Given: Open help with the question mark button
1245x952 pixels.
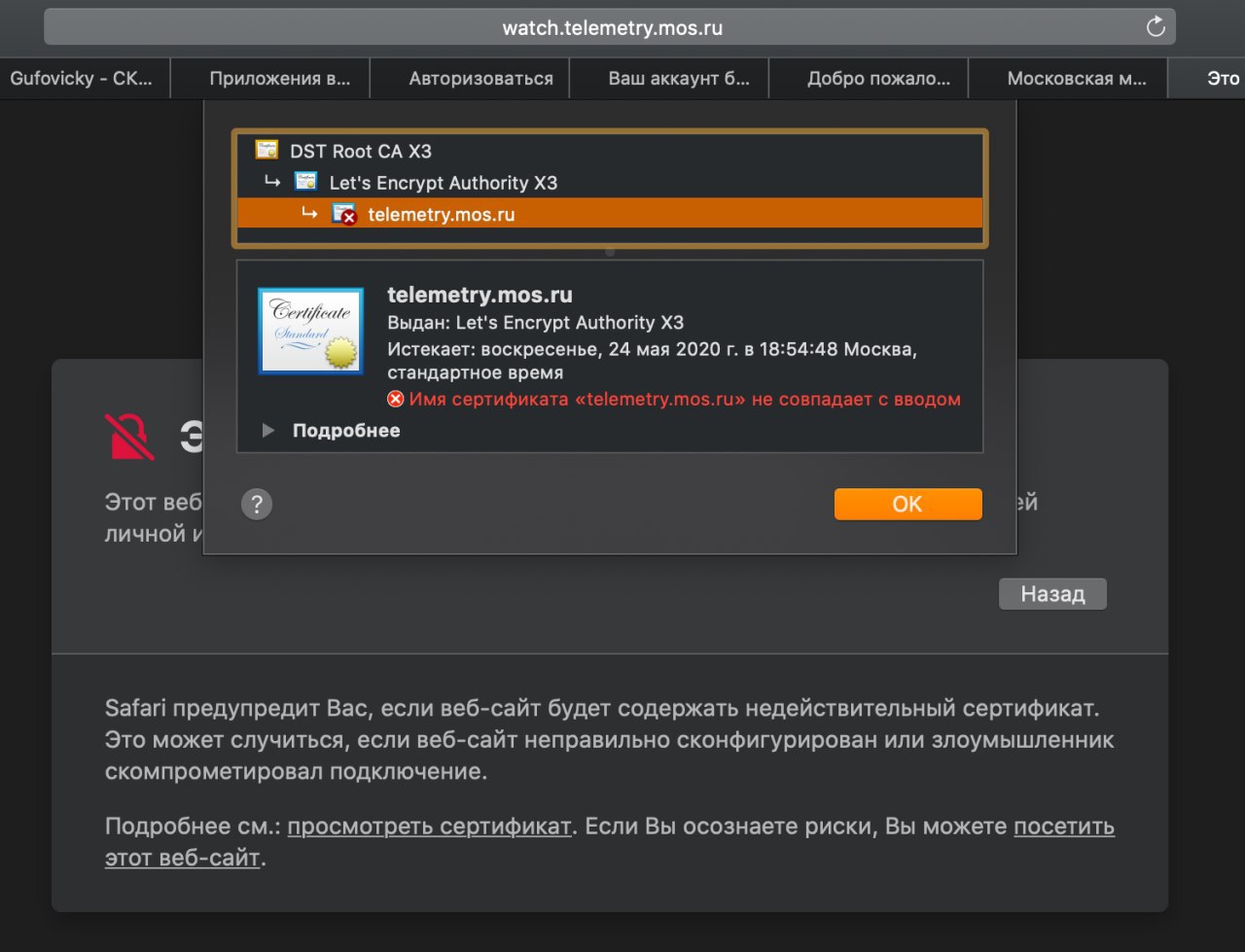Looking at the screenshot, I should [256, 504].
